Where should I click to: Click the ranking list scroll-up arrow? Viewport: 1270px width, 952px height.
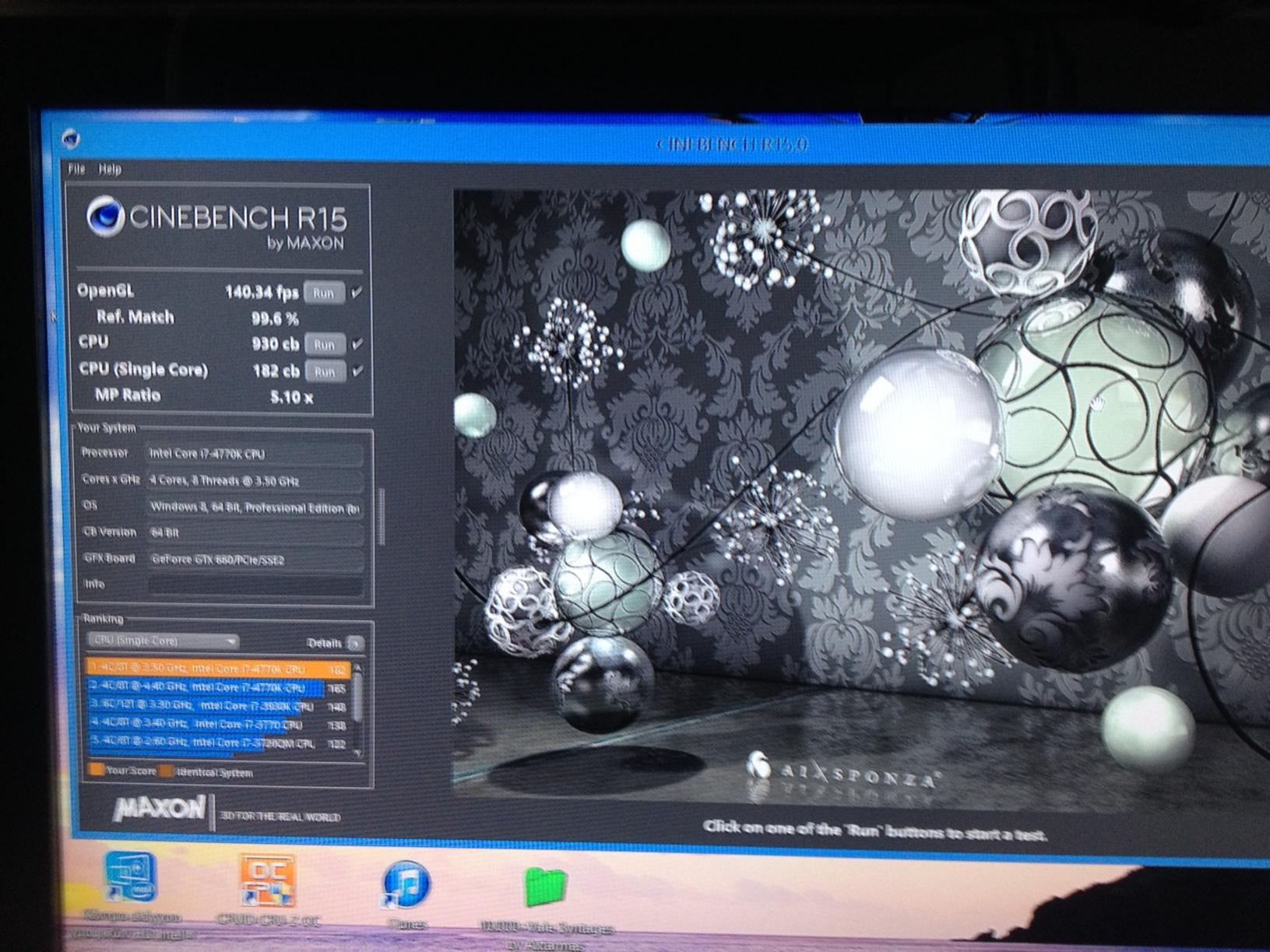point(357,668)
